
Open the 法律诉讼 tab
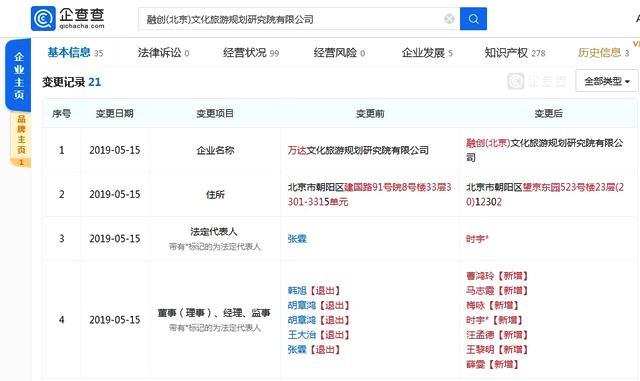[163, 53]
